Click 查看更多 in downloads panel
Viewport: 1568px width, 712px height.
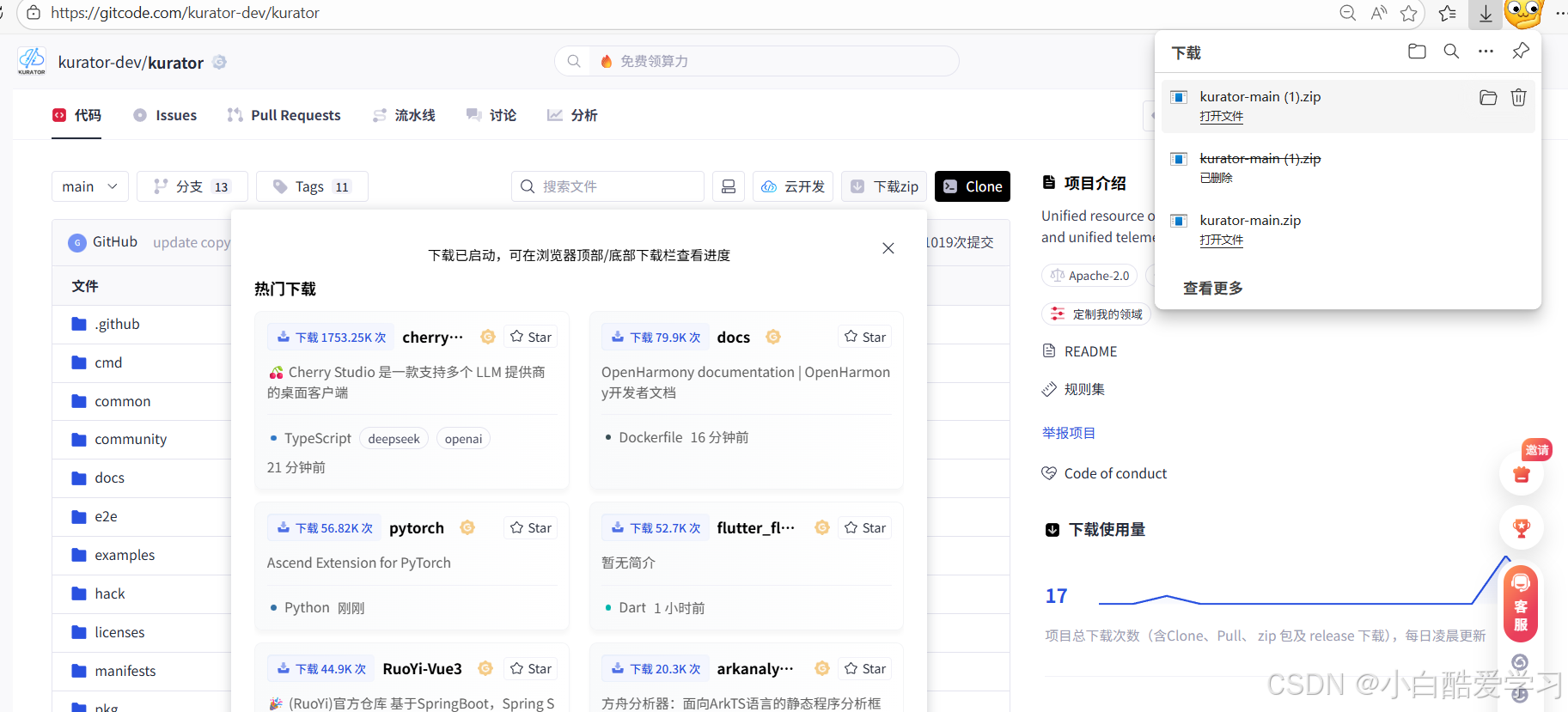point(1212,288)
